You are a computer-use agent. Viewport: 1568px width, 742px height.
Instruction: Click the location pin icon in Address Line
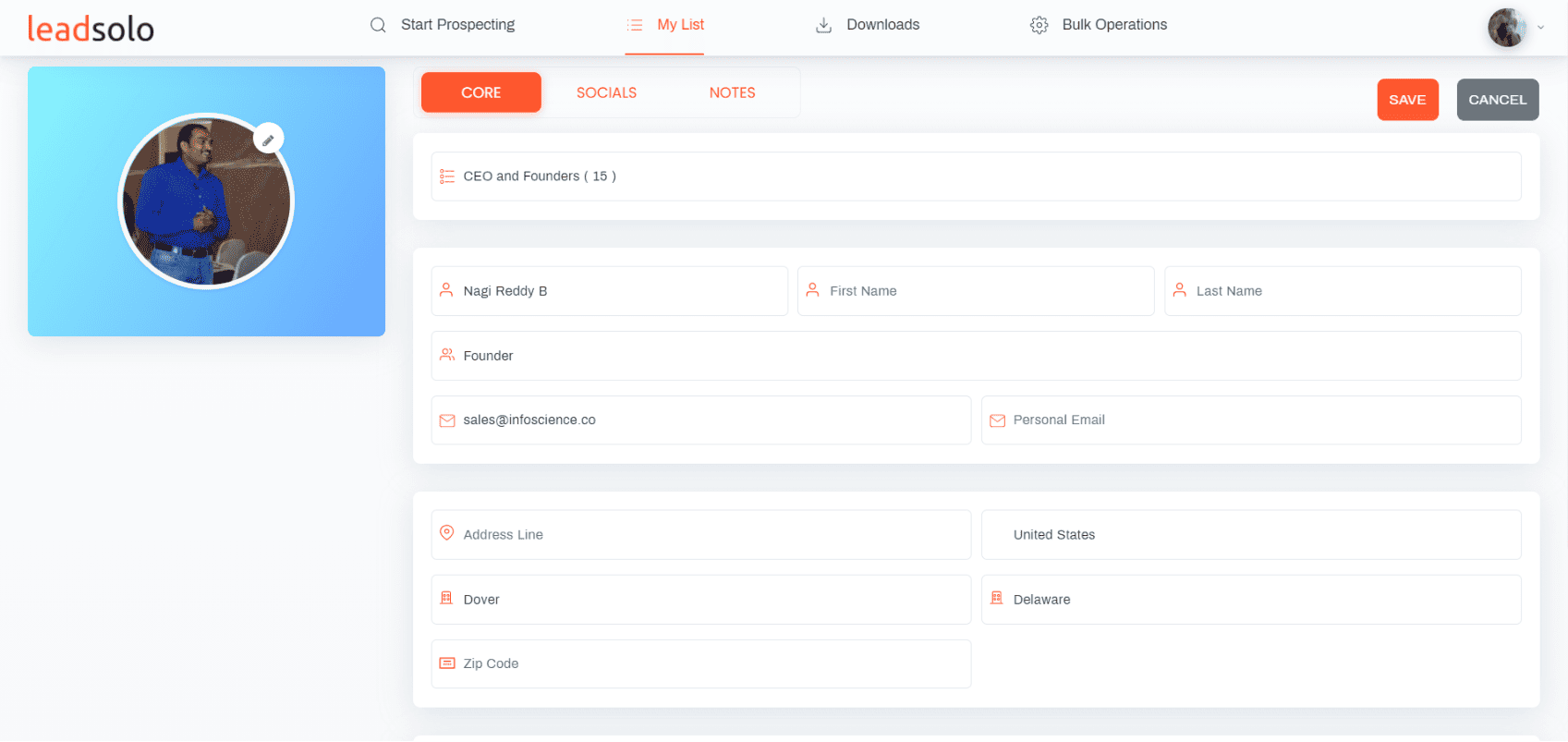click(447, 533)
